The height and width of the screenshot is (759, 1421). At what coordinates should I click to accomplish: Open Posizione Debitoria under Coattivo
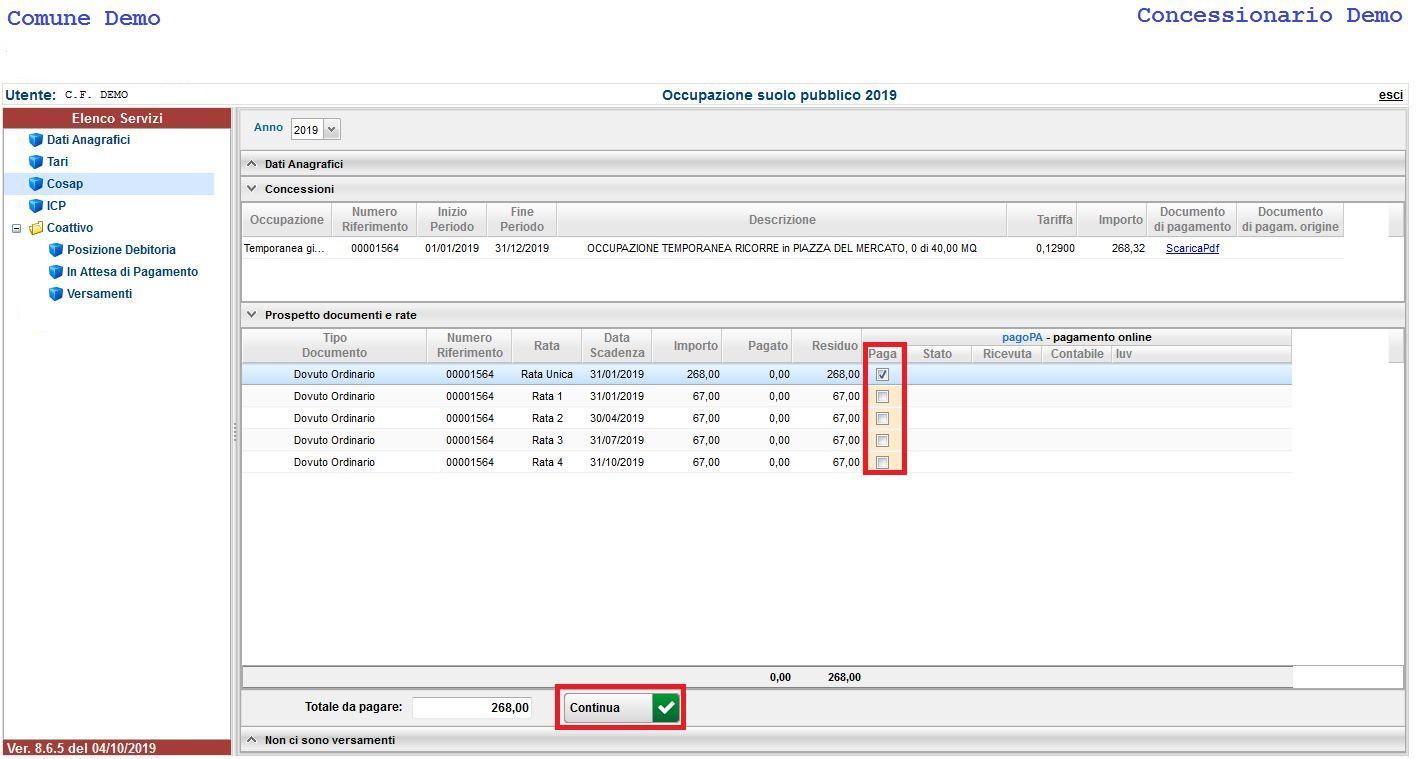pyautogui.click(x=121, y=250)
